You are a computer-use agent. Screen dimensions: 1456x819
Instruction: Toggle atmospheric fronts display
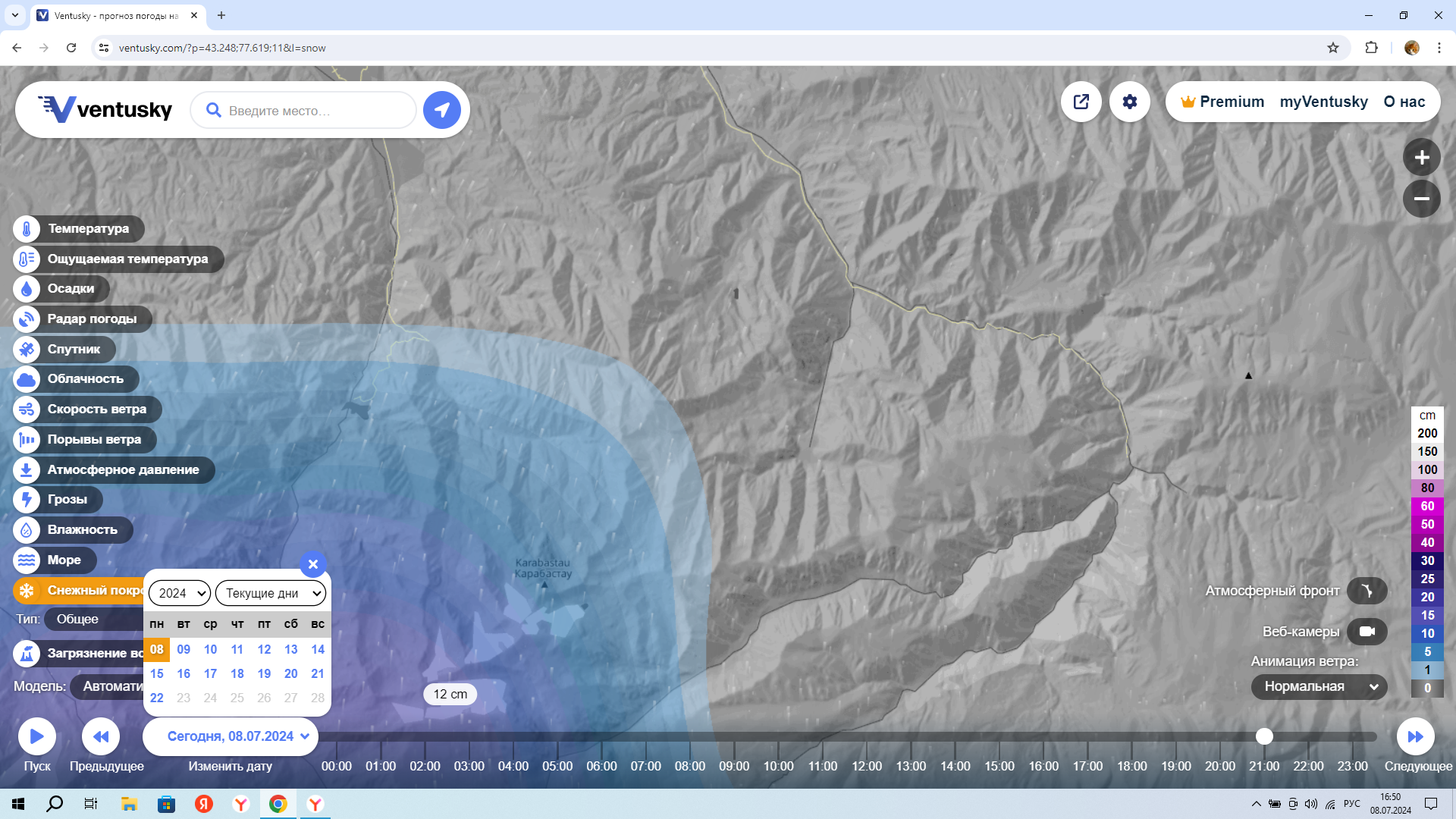tap(1367, 591)
